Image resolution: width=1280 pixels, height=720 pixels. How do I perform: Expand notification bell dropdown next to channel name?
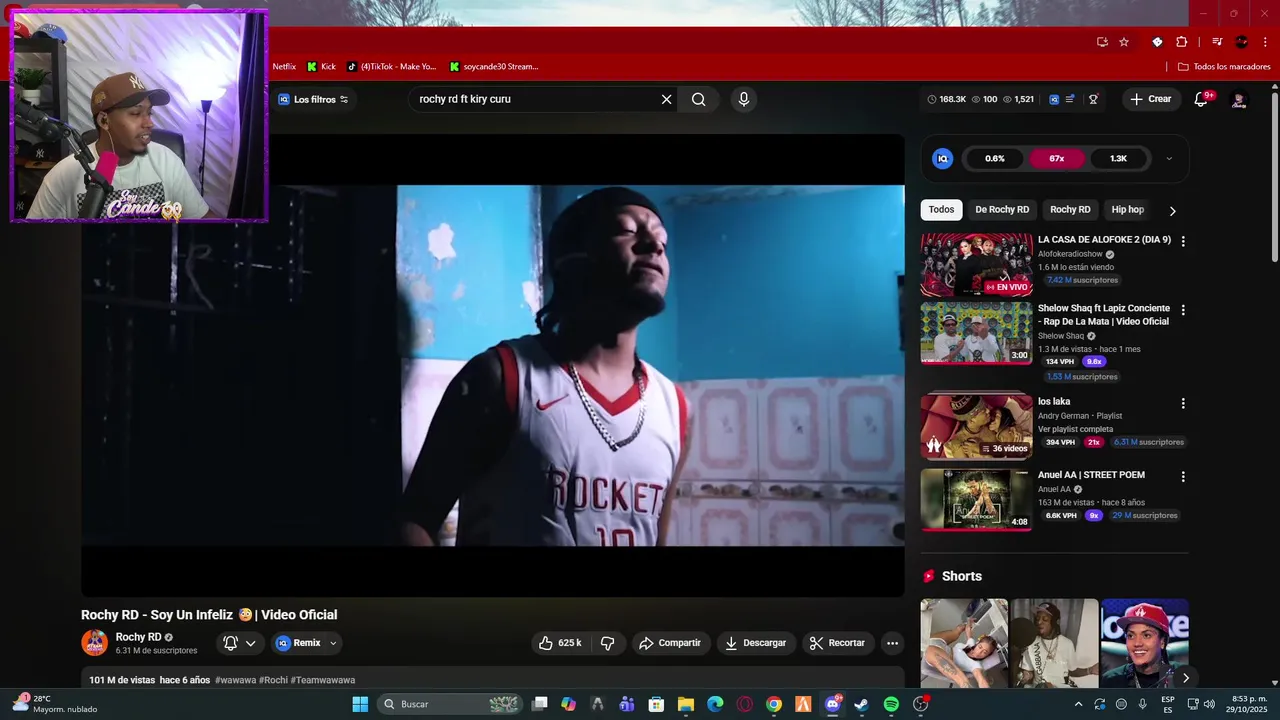pos(251,643)
